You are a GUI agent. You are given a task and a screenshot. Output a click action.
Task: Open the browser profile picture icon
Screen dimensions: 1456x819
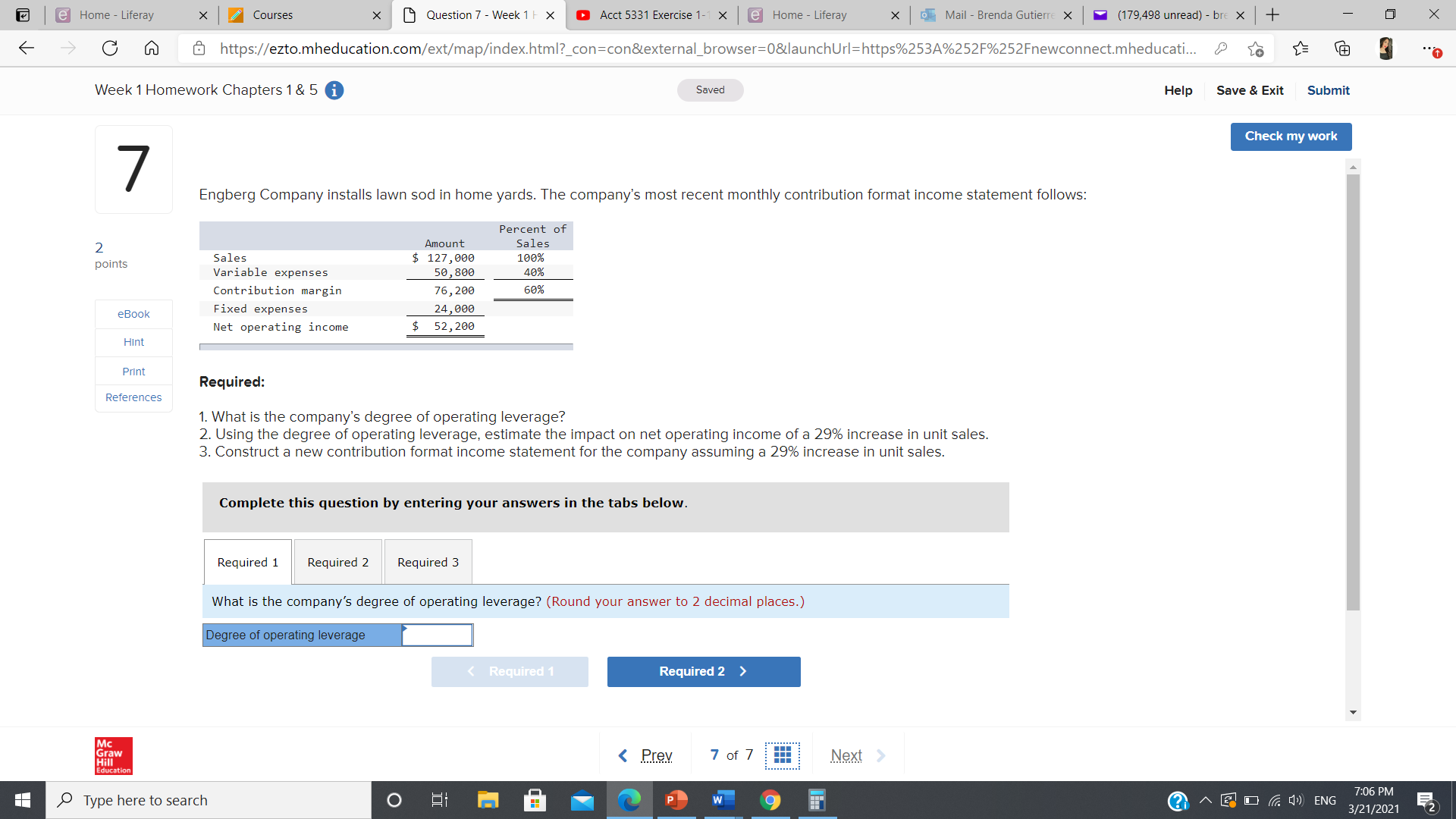click(x=1385, y=48)
